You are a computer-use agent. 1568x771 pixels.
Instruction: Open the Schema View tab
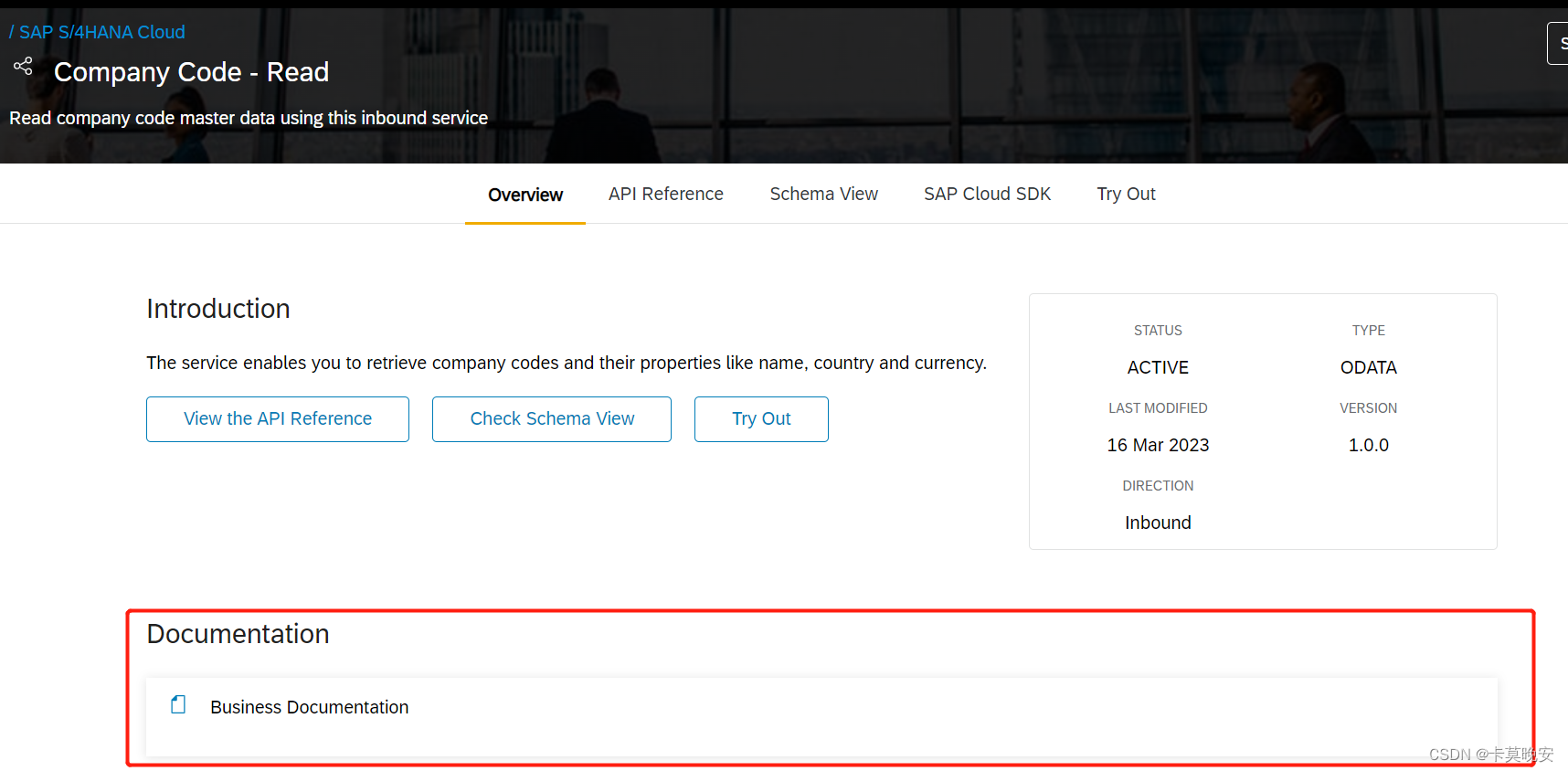pyautogui.click(x=823, y=194)
